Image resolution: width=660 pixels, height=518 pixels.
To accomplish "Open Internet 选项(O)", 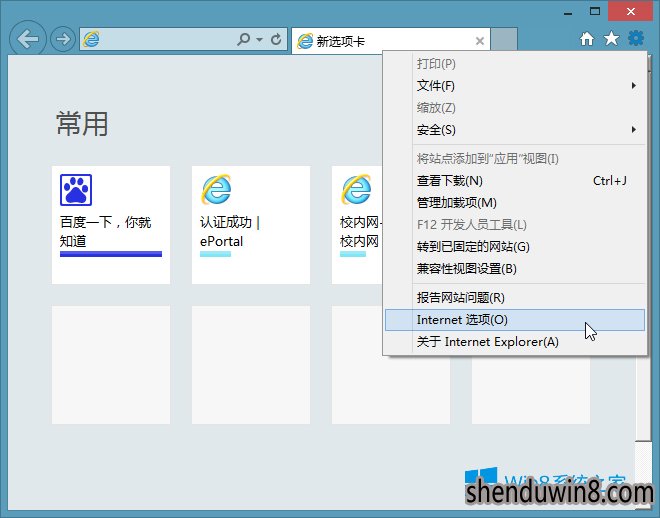I will tap(515, 320).
